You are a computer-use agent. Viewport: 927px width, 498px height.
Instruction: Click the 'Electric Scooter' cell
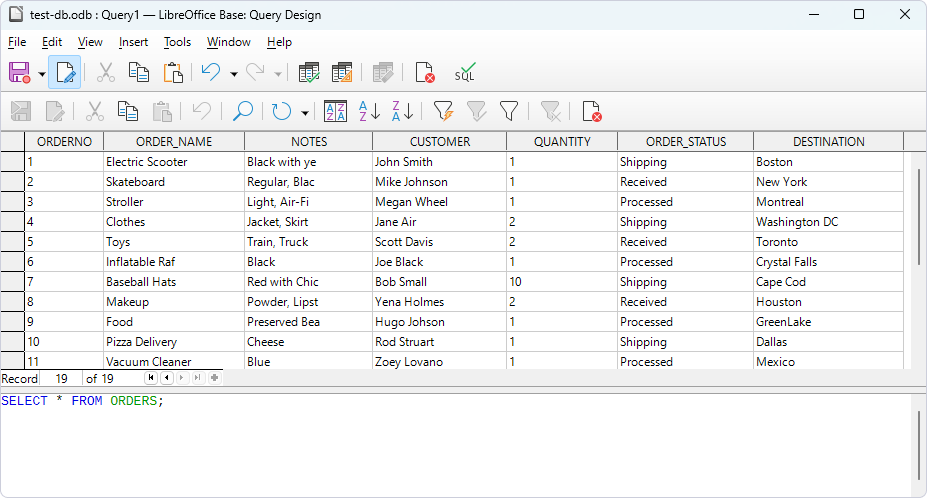[x=174, y=162]
